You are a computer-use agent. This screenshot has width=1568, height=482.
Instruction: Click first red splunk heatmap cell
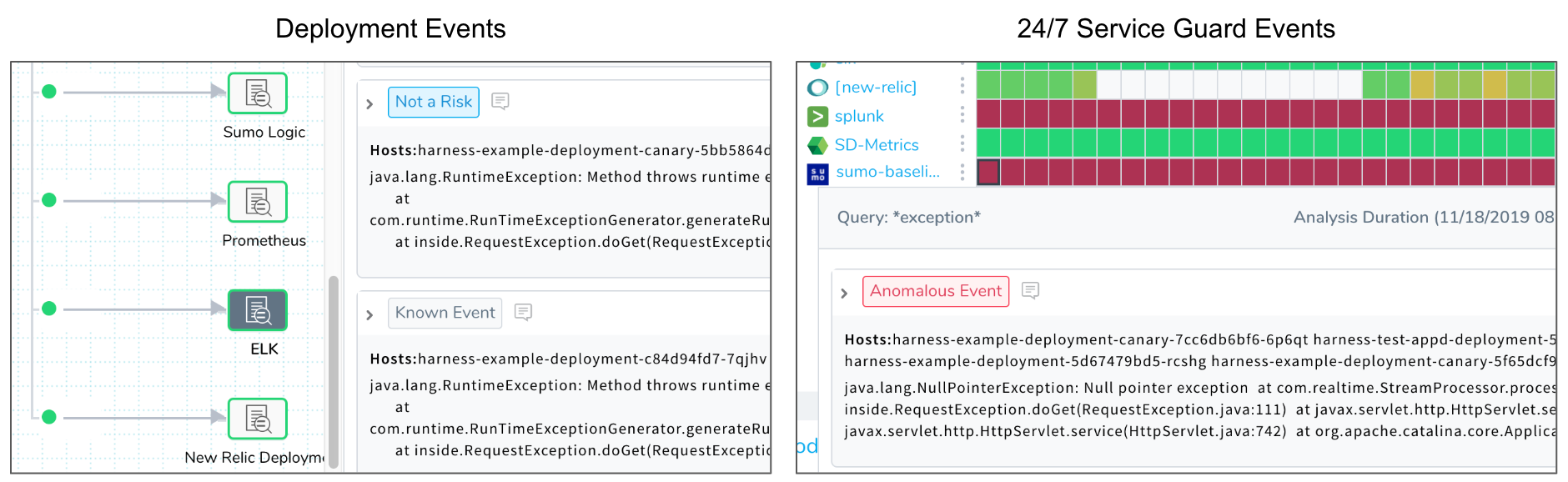point(988,113)
